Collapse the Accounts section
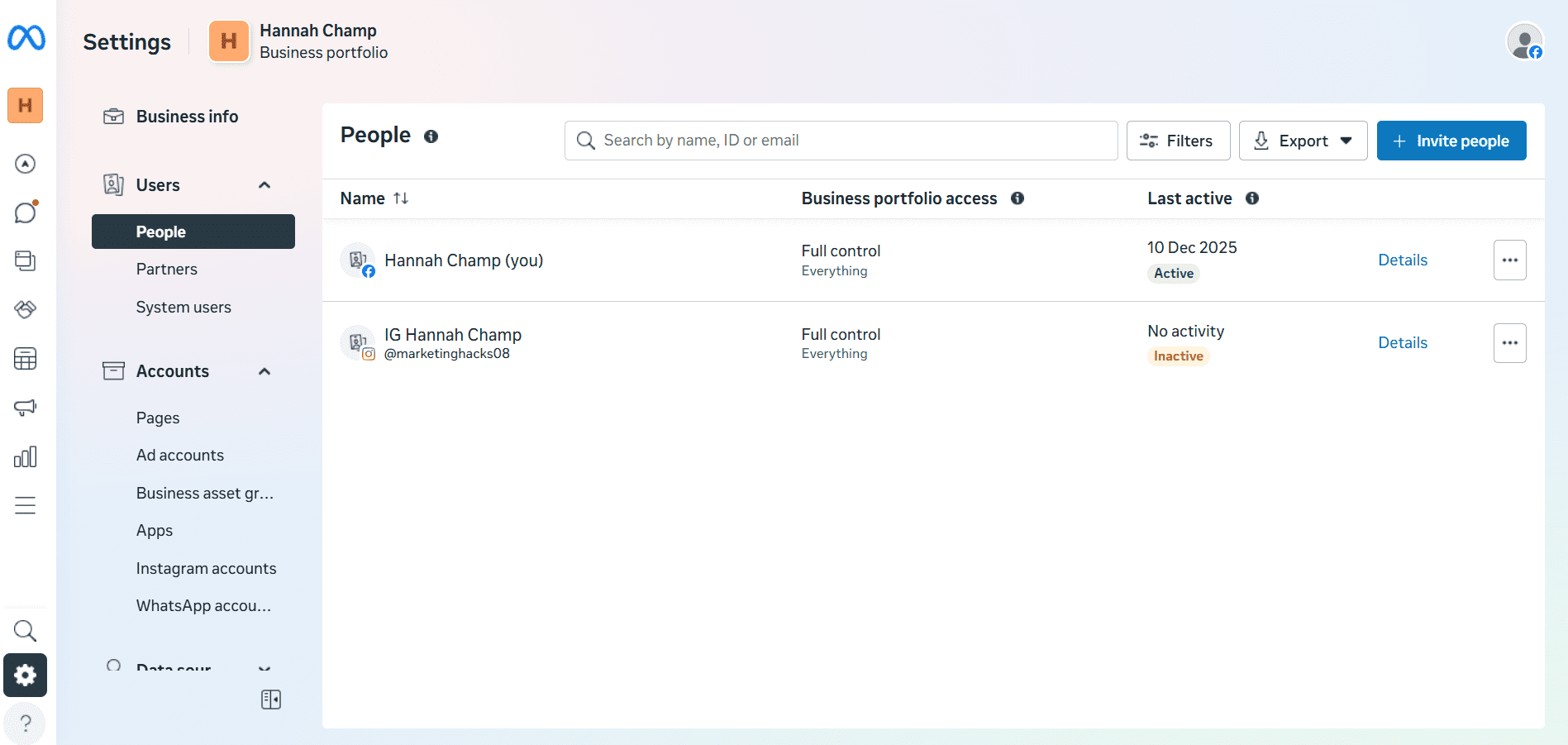Viewport: 1568px width, 745px height. (264, 370)
